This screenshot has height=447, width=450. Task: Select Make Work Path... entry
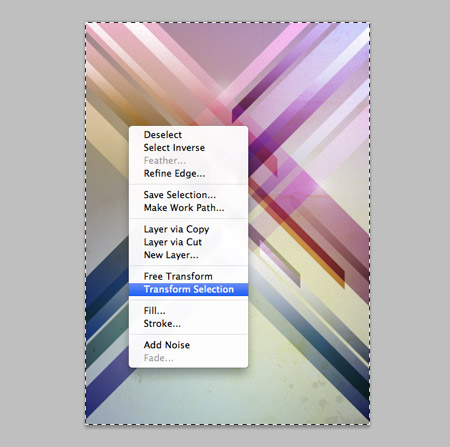point(188,208)
